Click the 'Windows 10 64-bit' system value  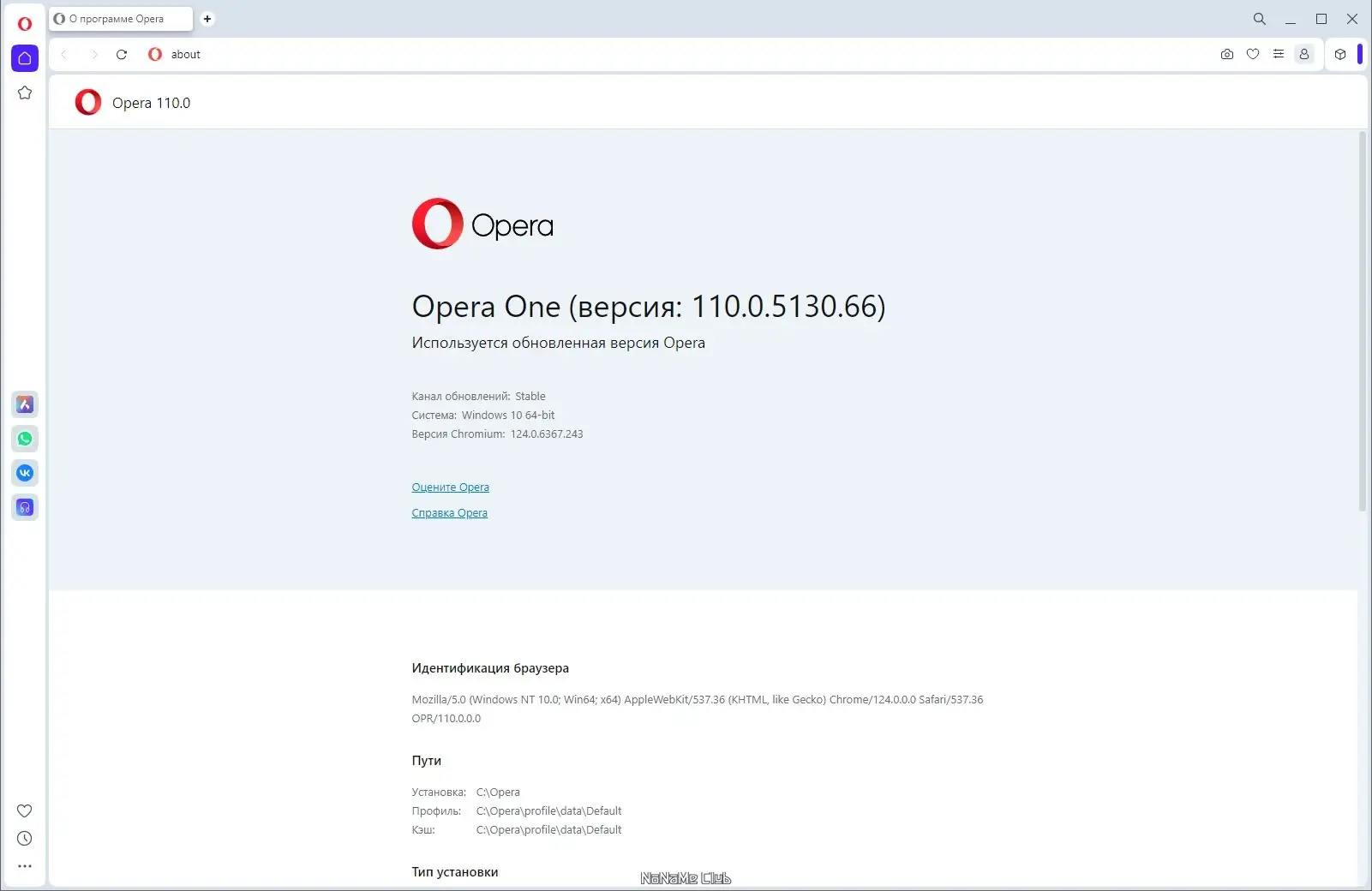tap(508, 416)
